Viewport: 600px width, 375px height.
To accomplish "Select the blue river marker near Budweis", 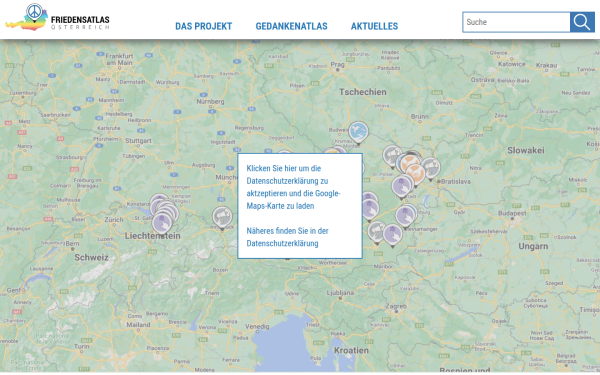I will tap(359, 132).
